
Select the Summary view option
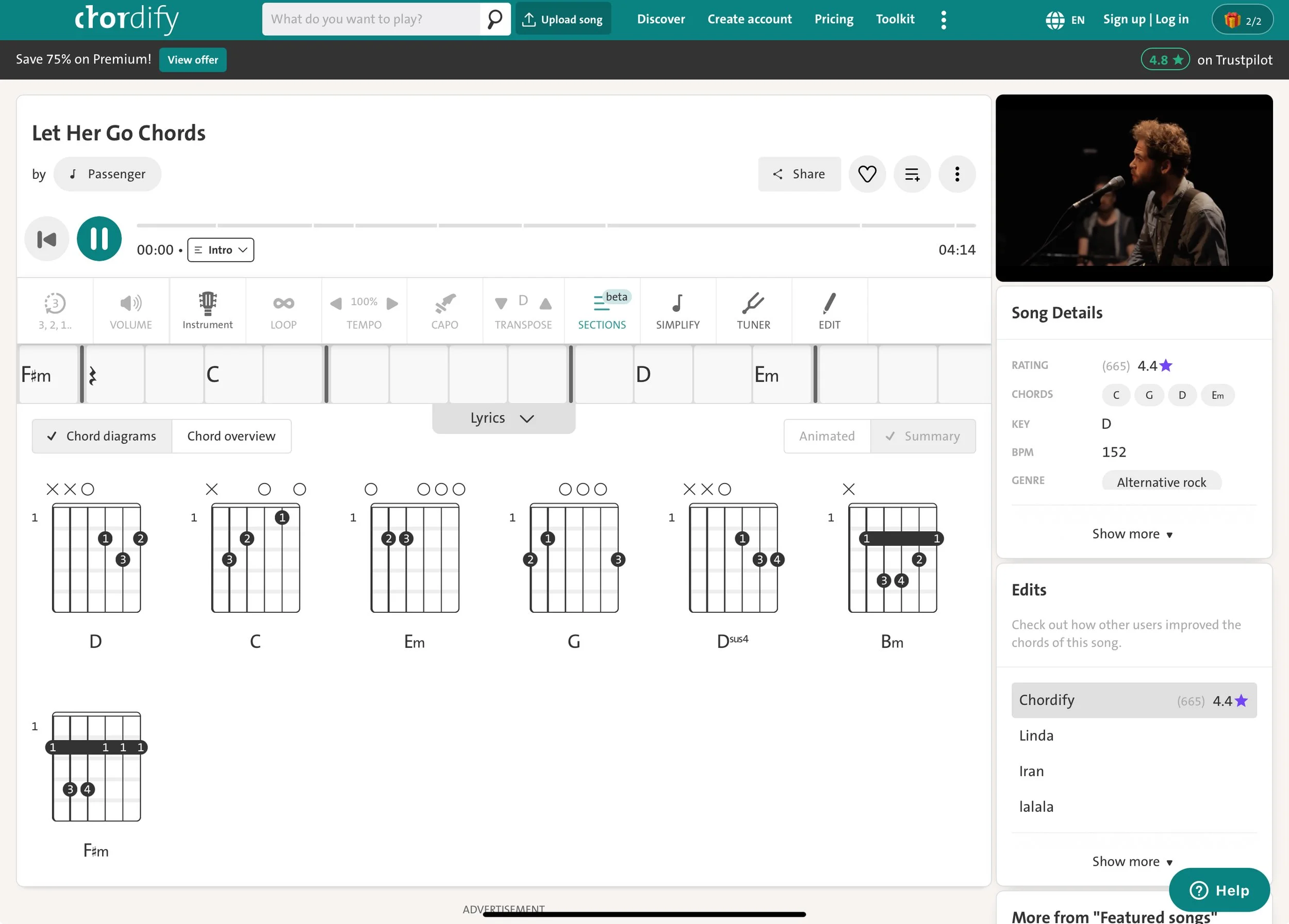point(922,436)
